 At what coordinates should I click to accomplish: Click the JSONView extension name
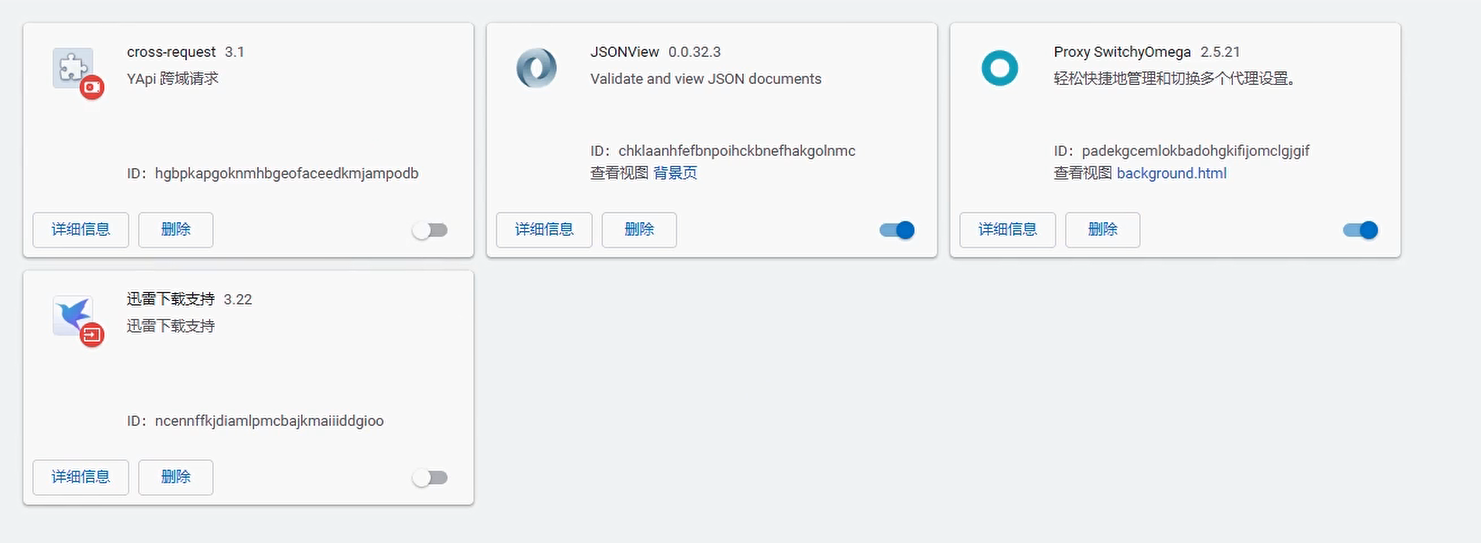[625, 52]
